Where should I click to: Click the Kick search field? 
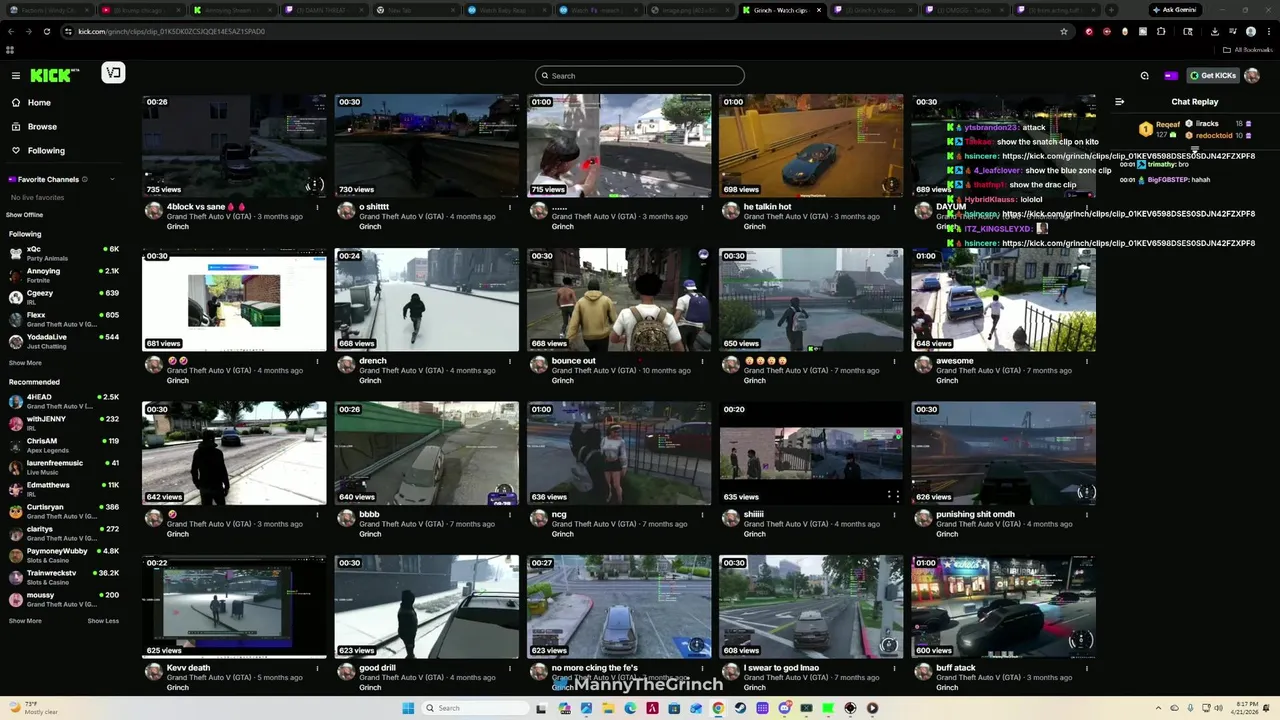click(640, 76)
